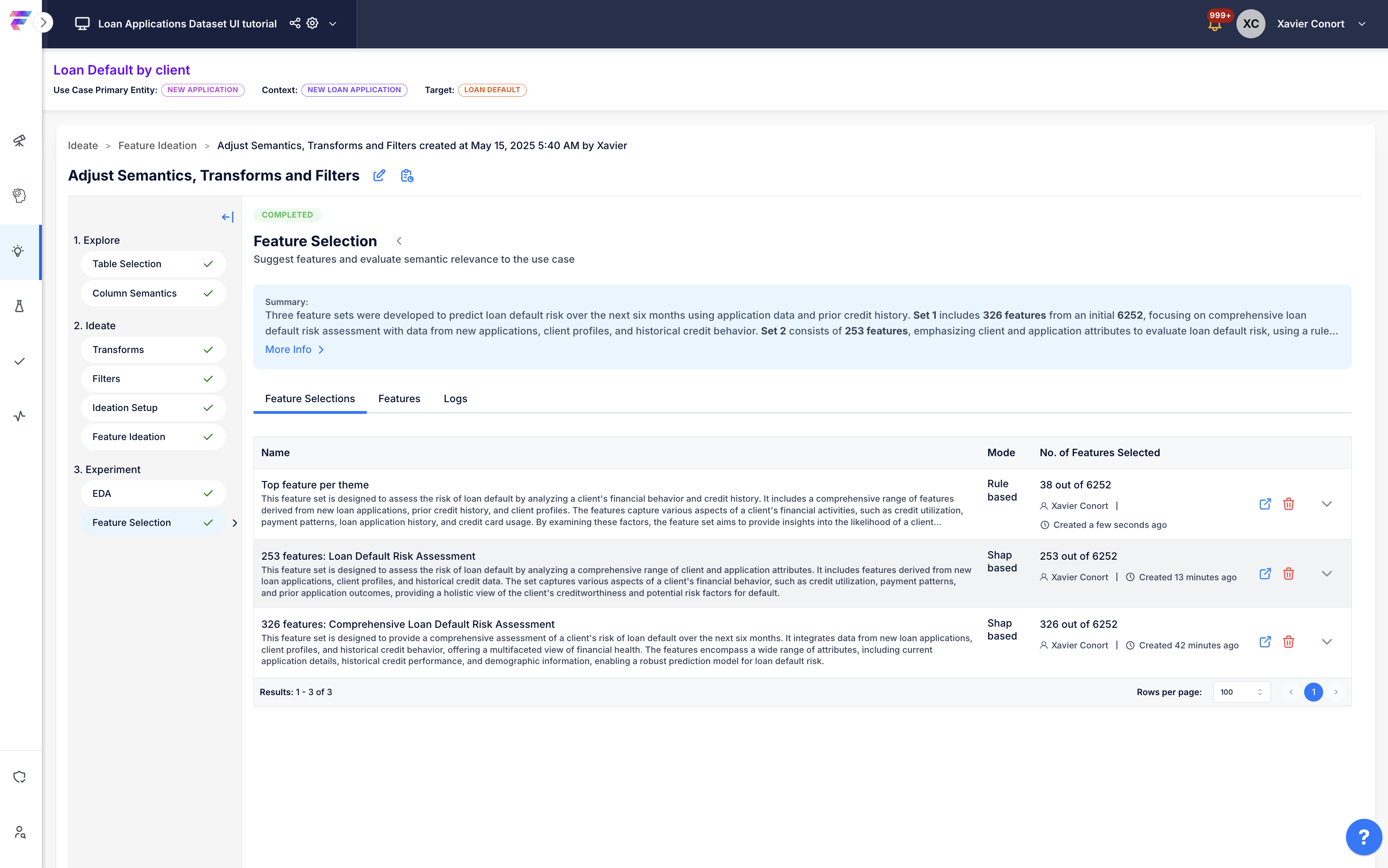Expand the left navigation sidebar arrow
Viewport: 1388px width, 868px height.
tap(44, 23)
